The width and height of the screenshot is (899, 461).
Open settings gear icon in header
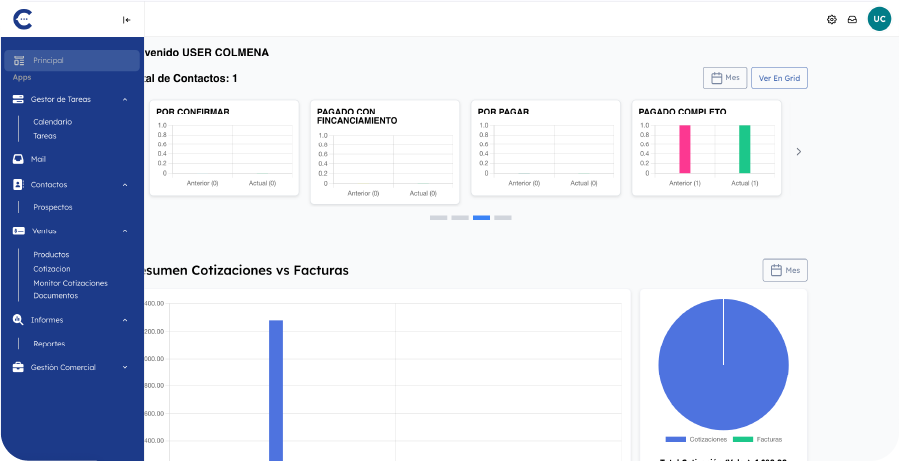[831, 19]
